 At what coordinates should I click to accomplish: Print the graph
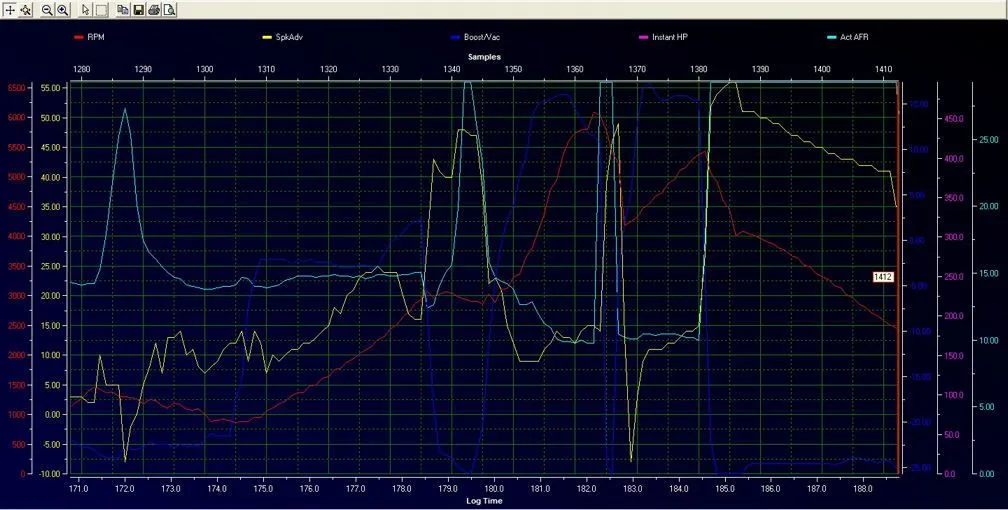154,10
